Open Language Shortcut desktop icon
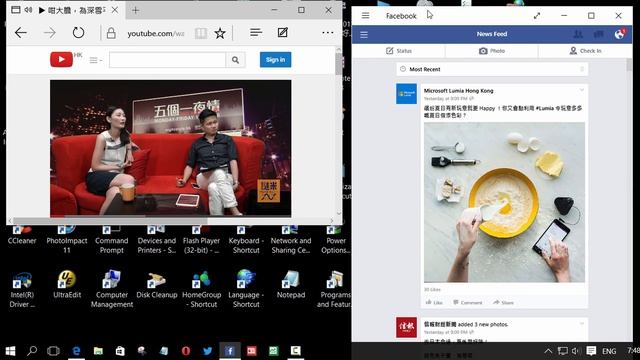This screenshot has height=360, width=640. coord(246,289)
